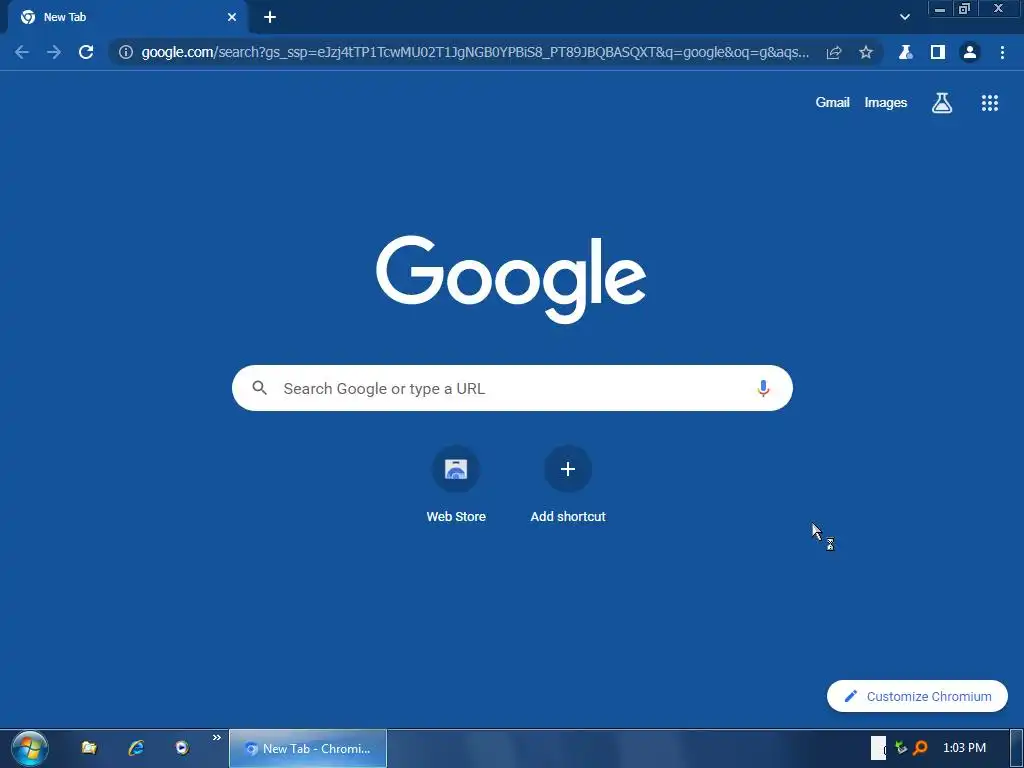
Task: View site information icon in address bar
Action: (125, 52)
